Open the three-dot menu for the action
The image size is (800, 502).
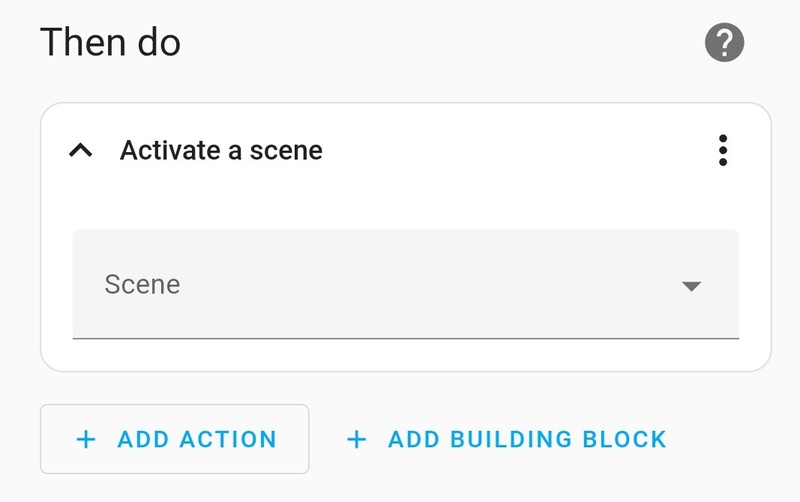point(722,151)
